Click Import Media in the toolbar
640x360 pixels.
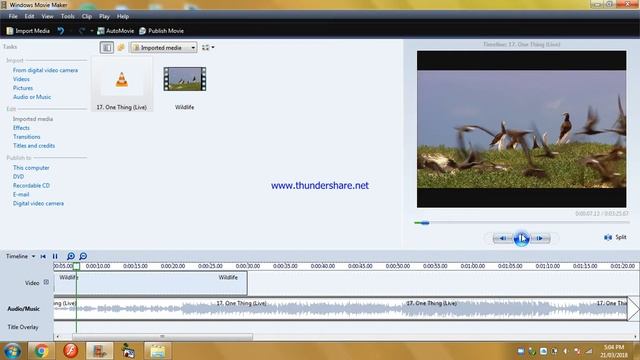[28, 31]
